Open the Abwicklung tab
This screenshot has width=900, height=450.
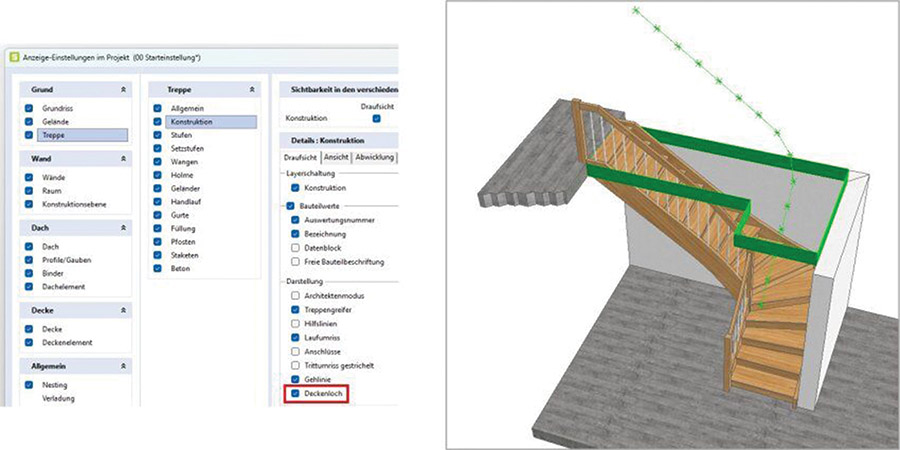point(374,157)
